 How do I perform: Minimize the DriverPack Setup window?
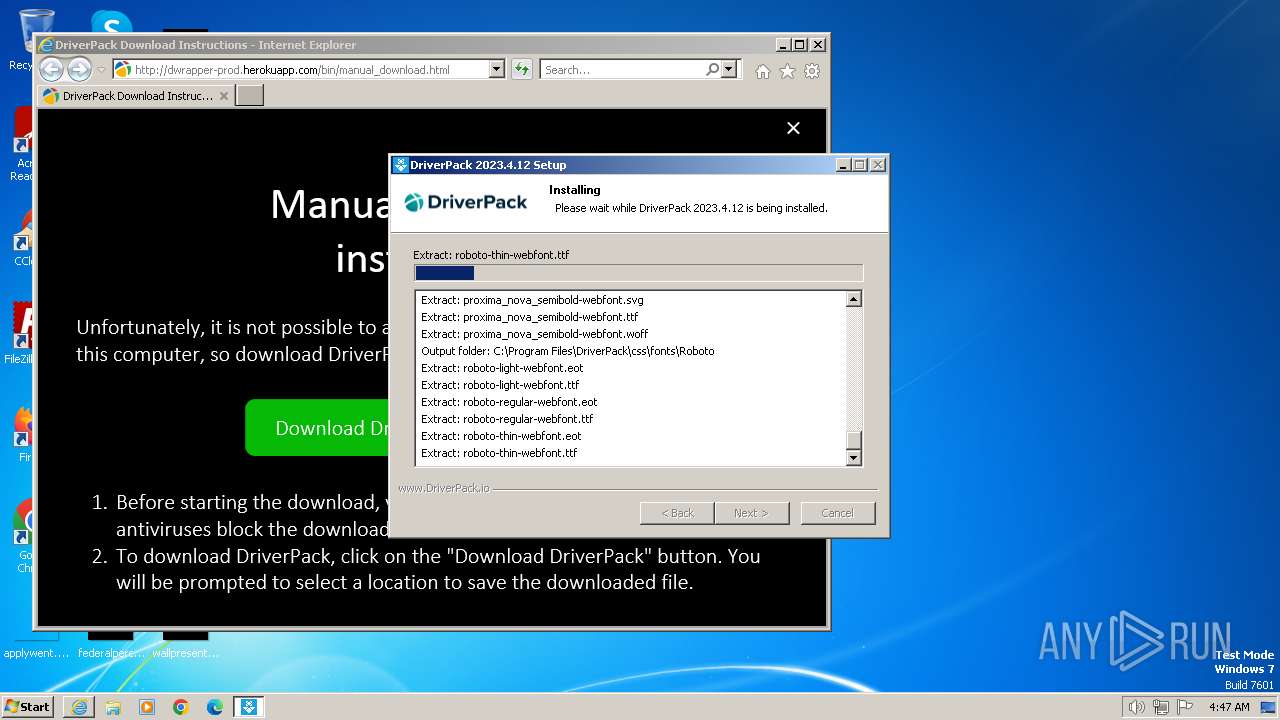[843, 165]
